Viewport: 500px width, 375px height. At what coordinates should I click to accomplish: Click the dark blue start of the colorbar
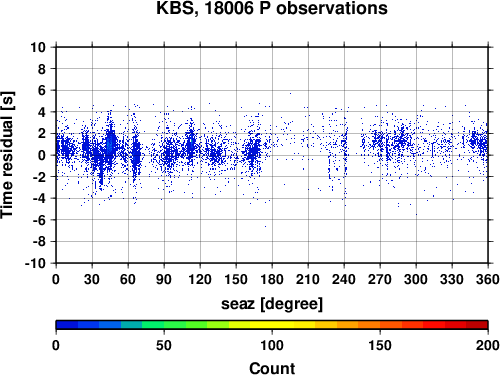tap(67, 324)
